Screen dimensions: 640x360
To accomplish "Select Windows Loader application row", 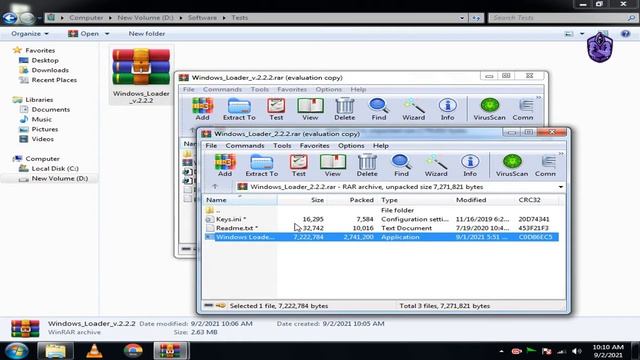I will [381, 237].
